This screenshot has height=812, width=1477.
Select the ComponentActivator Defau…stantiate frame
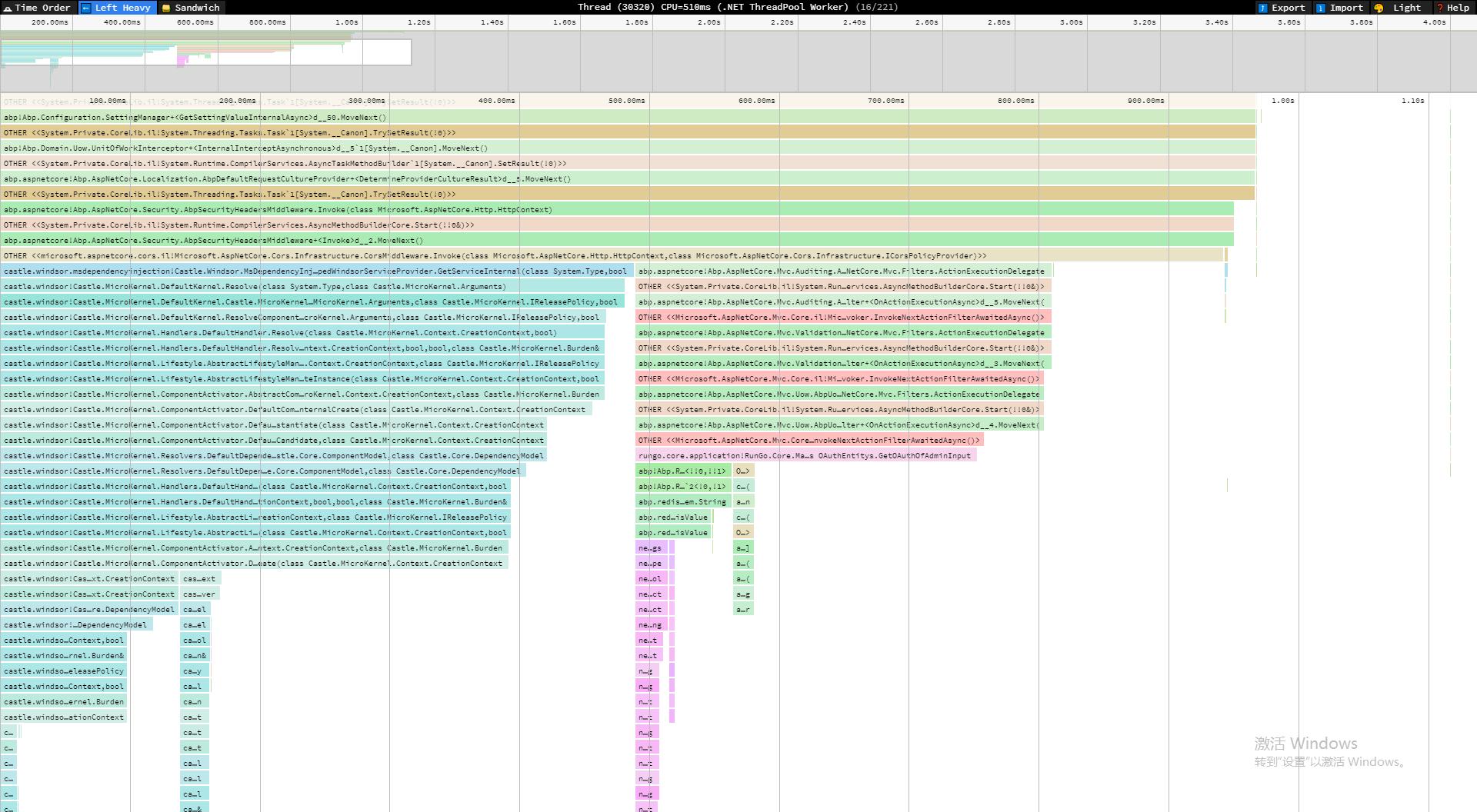pos(273,424)
